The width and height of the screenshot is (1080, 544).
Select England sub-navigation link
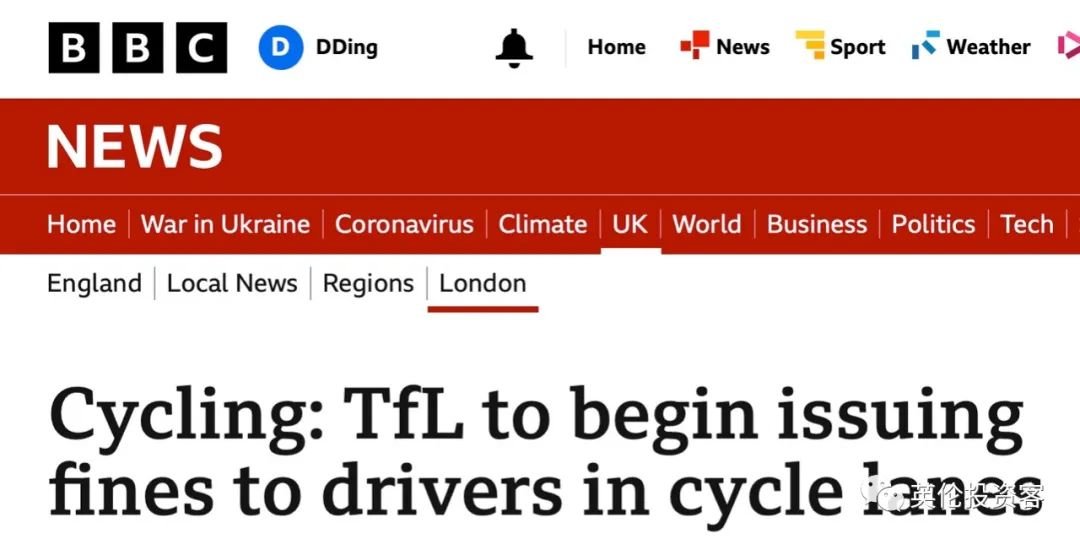(94, 284)
